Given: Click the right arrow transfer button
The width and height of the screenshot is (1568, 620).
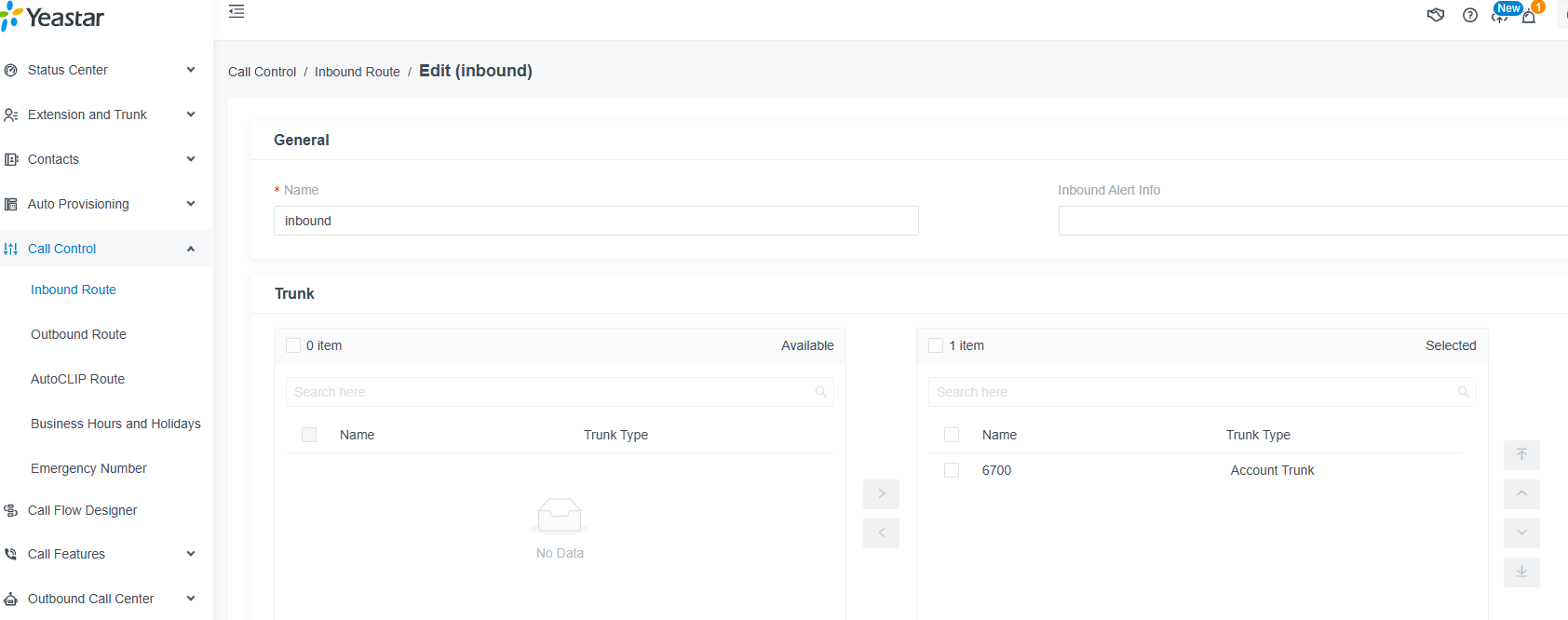Looking at the screenshot, I should (x=881, y=494).
